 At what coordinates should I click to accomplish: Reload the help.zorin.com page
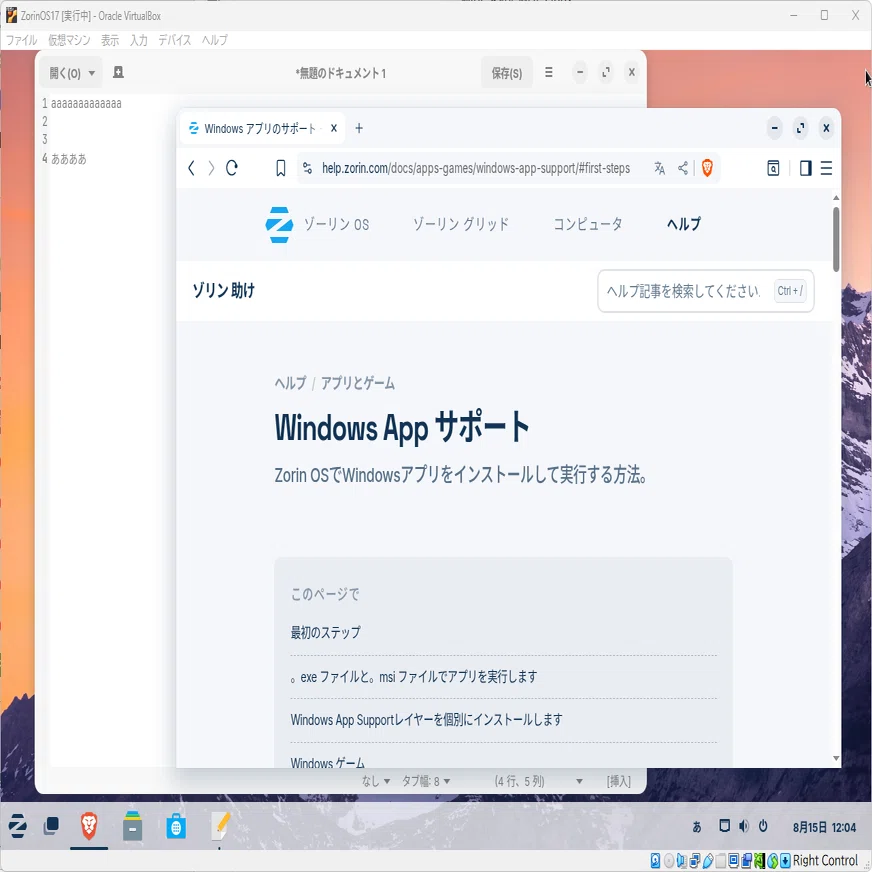point(232,168)
